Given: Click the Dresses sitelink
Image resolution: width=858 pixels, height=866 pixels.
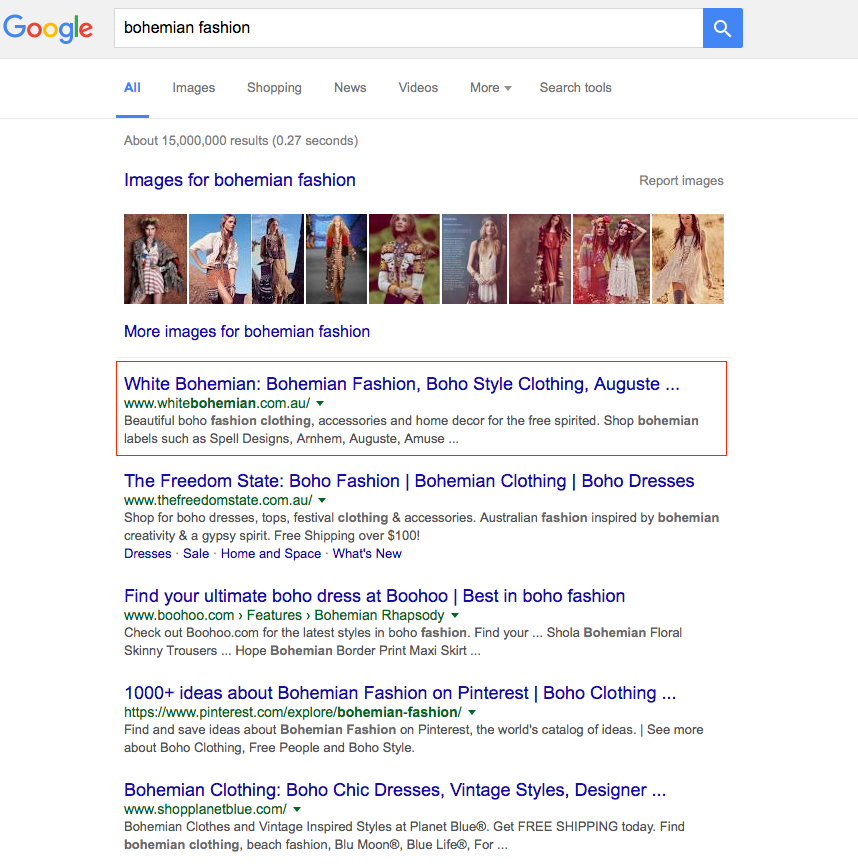Looking at the screenshot, I should tap(147, 553).
